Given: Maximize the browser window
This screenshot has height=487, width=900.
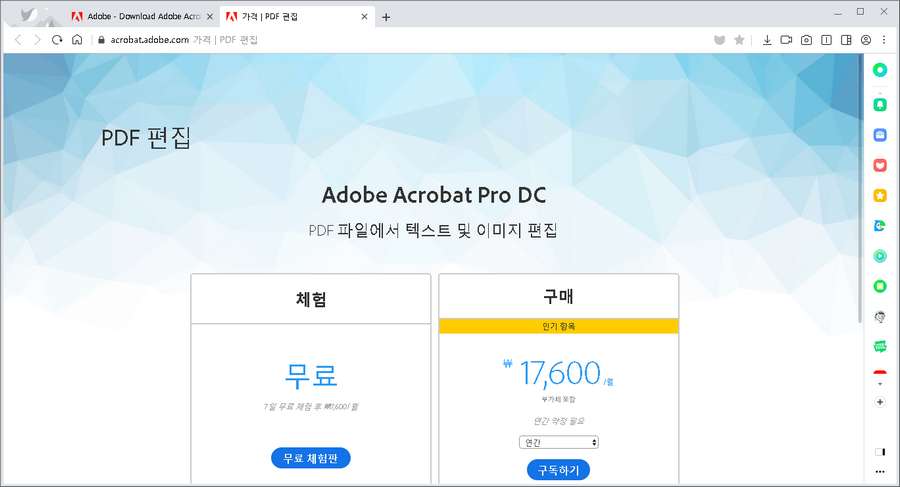Looking at the screenshot, I should [x=860, y=11].
